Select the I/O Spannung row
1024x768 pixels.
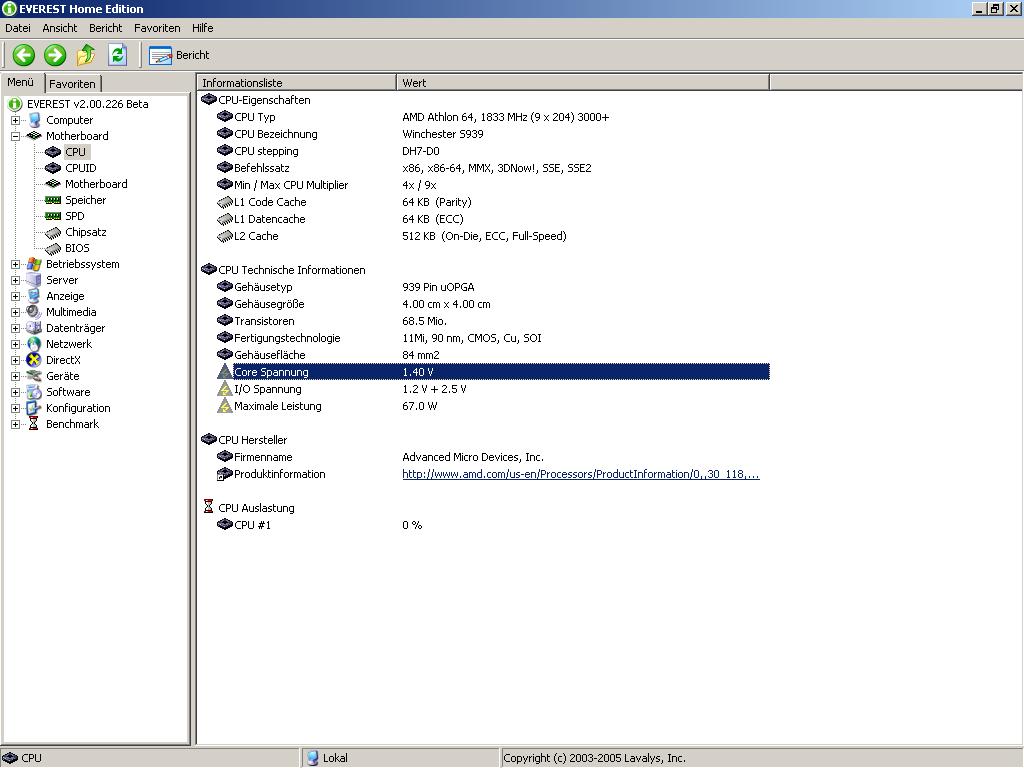pyautogui.click(x=483, y=389)
